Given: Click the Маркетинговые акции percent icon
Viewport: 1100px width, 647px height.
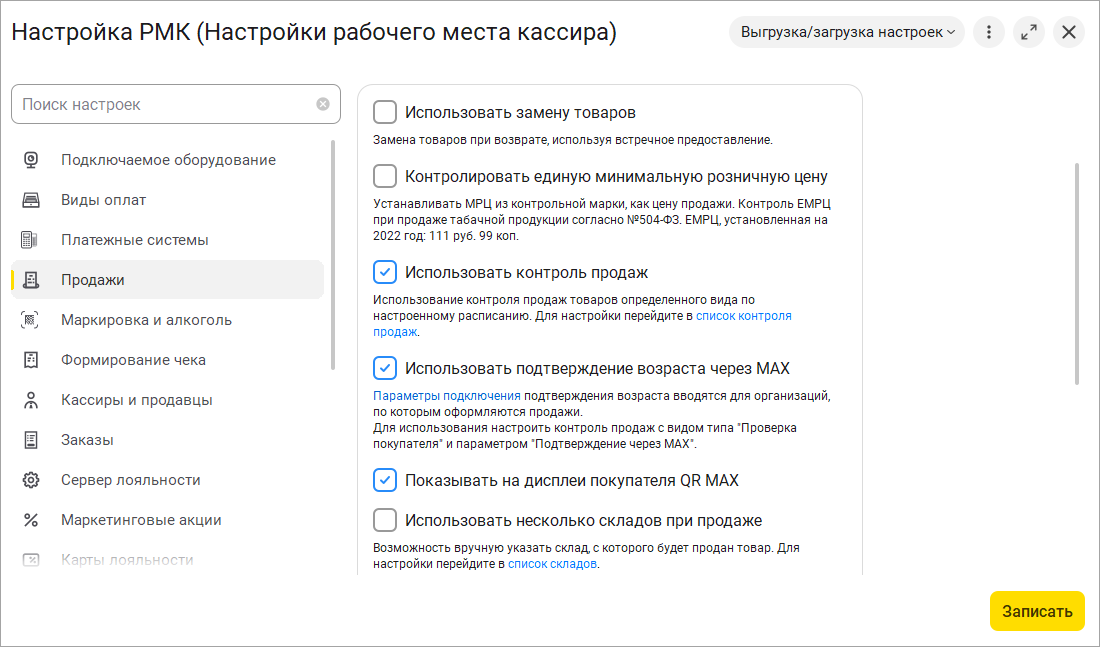Looking at the screenshot, I should click(x=31, y=520).
